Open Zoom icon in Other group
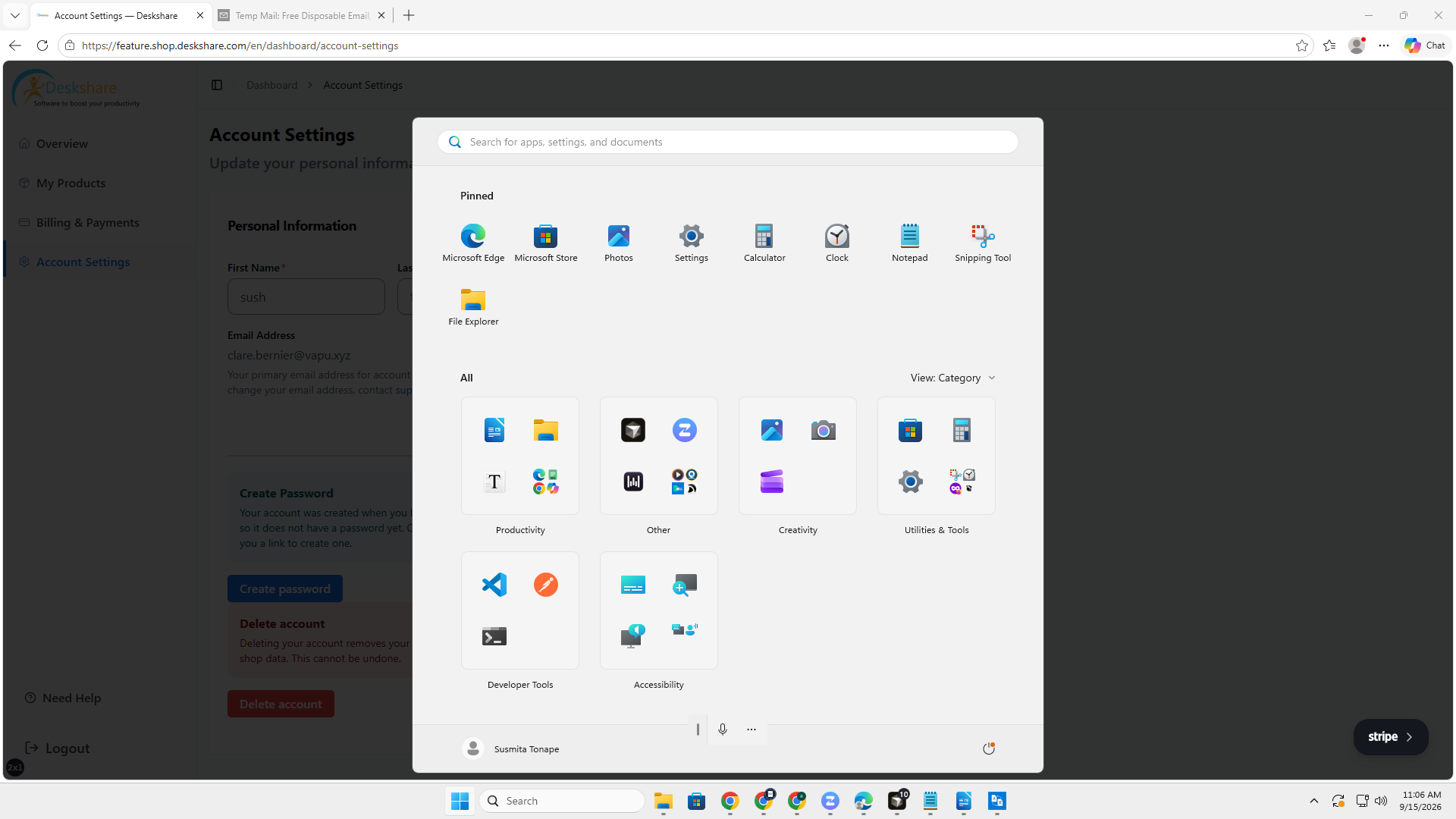1456x819 pixels. point(684,430)
